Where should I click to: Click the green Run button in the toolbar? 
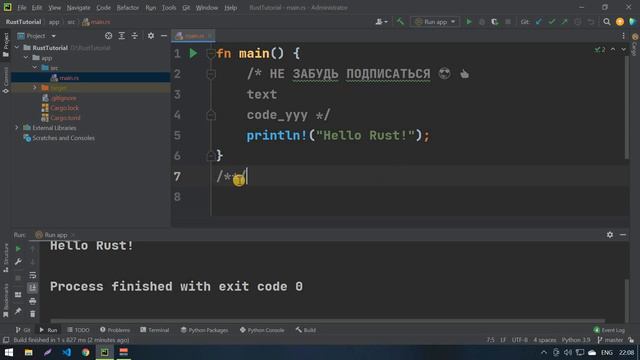tap(469, 22)
